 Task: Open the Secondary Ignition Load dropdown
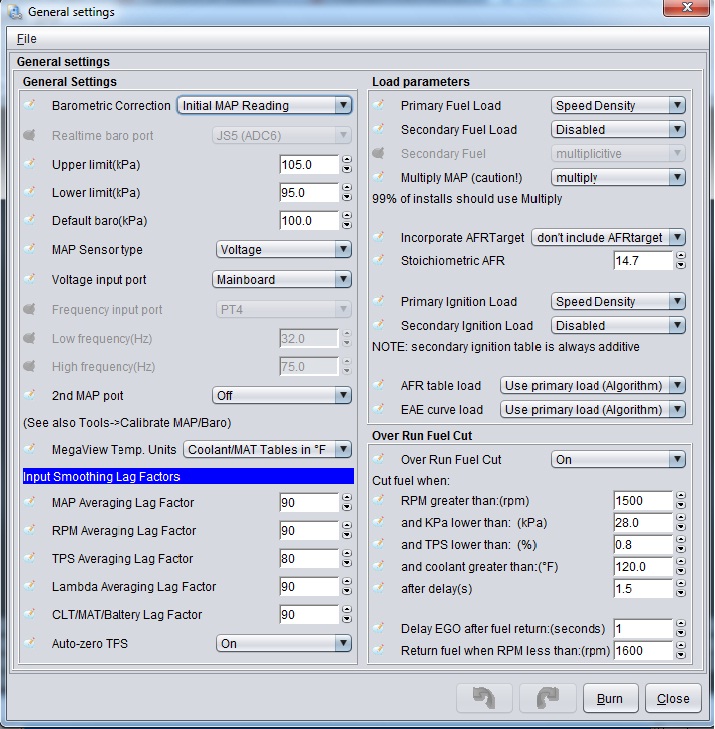tap(618, 326)
